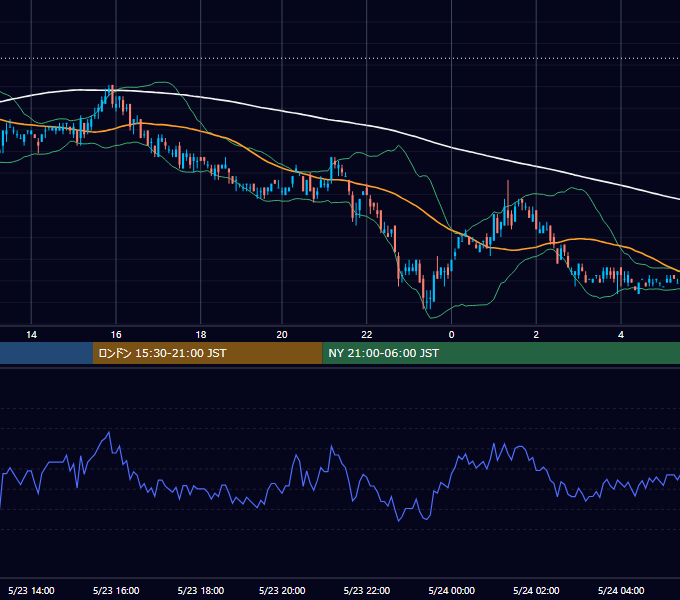Click the 20 hour axis label
The height and width of the screenshot is (600, 680).
point(282,335)
